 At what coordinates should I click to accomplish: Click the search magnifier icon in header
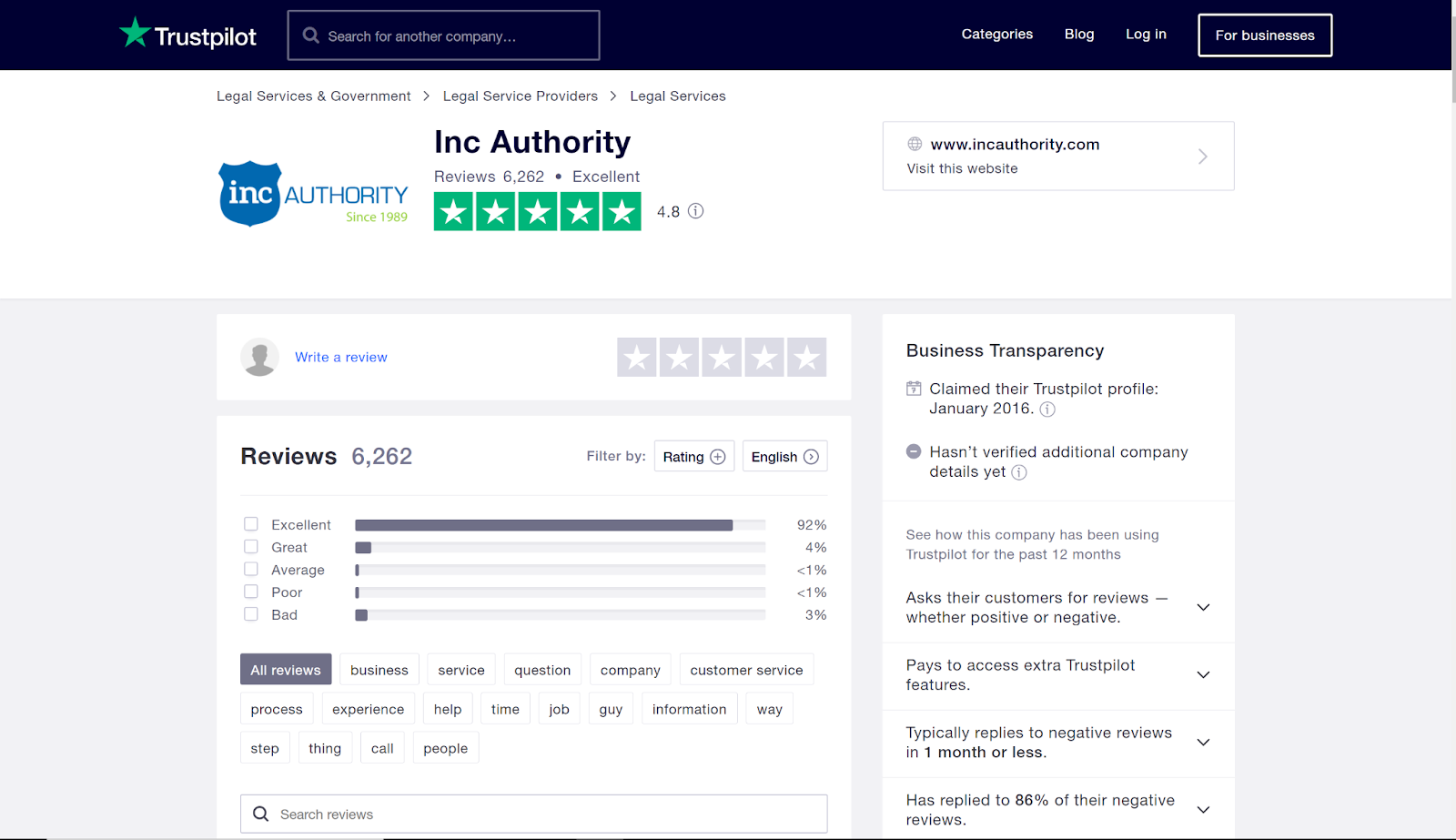pyautogui.click(x=311, y=35)
